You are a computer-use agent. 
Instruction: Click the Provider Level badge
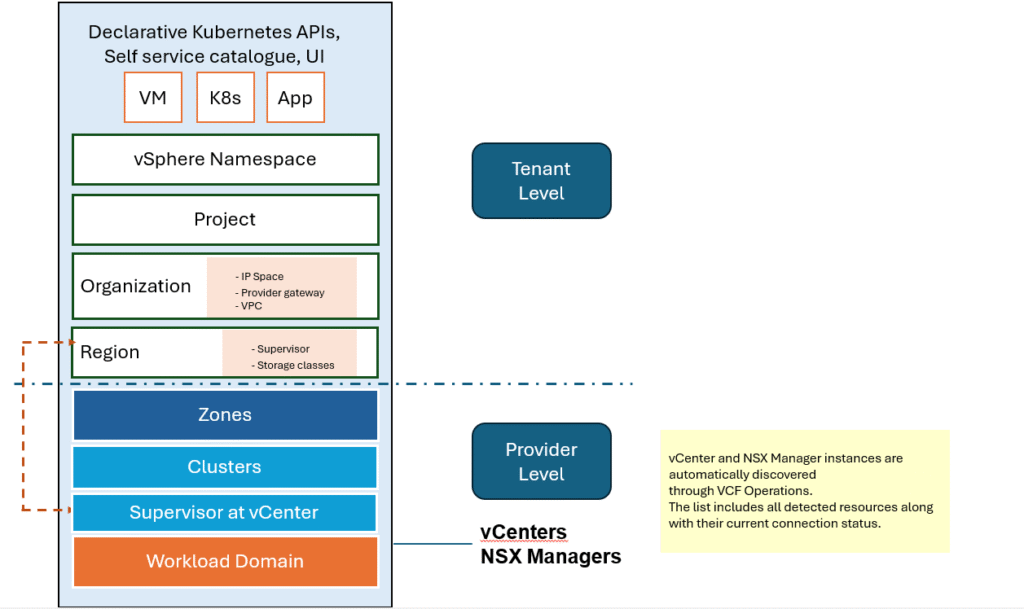(x=541, y=462)
